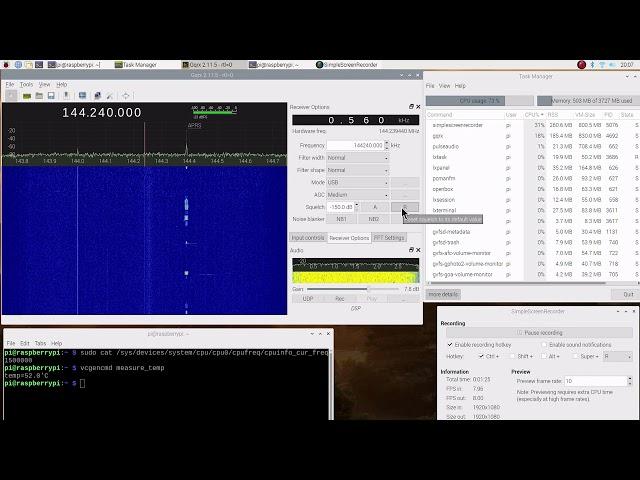Switch to Task Manager in the taskbar
The height and width of the screenshot is (480, 640).
136,64
